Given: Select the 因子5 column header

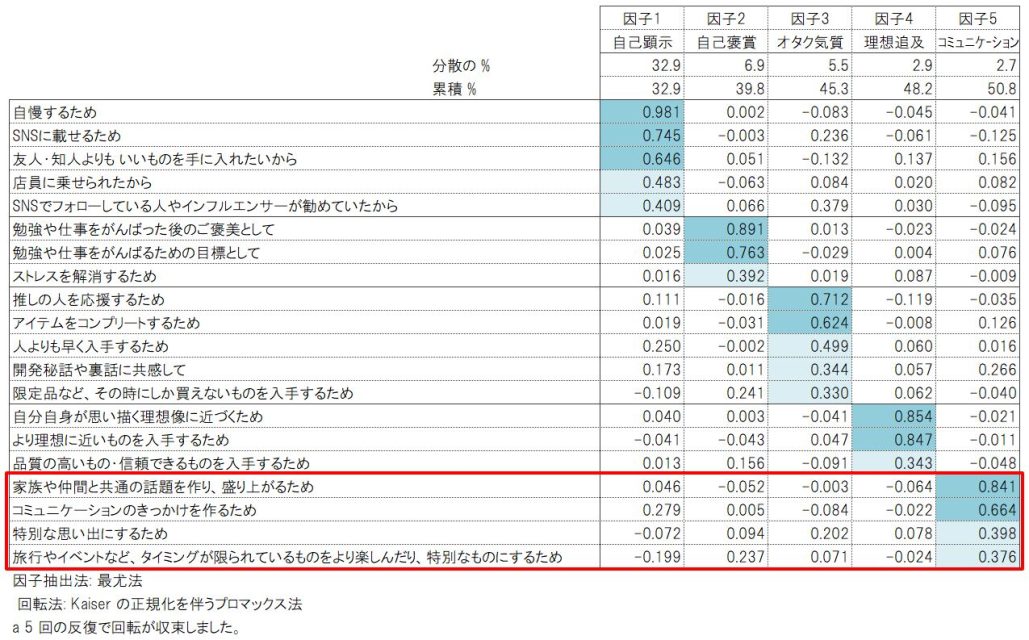Looking at the screenshot, I should (x=978, y=18).
